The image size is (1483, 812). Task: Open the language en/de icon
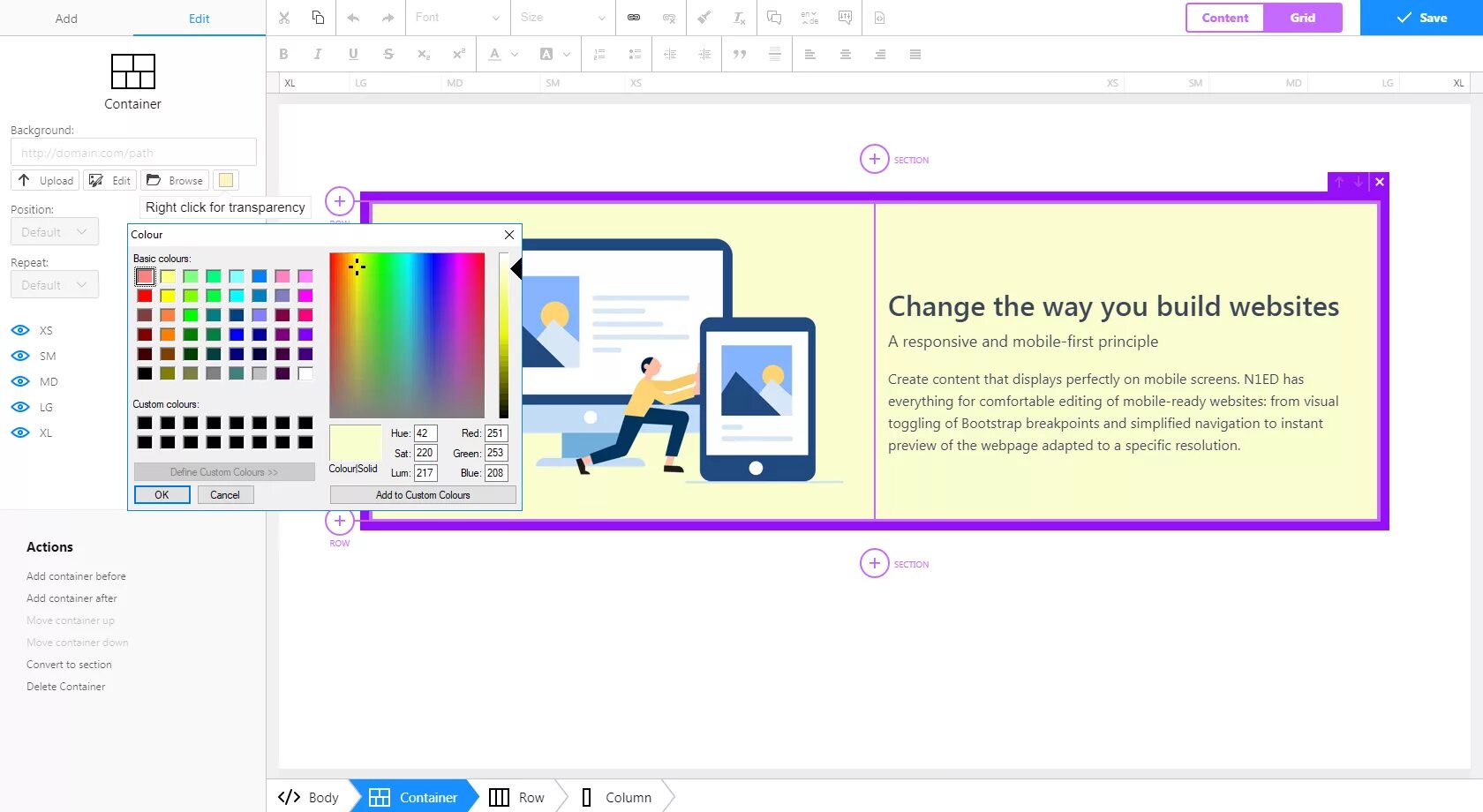click(x=809, y=18)
